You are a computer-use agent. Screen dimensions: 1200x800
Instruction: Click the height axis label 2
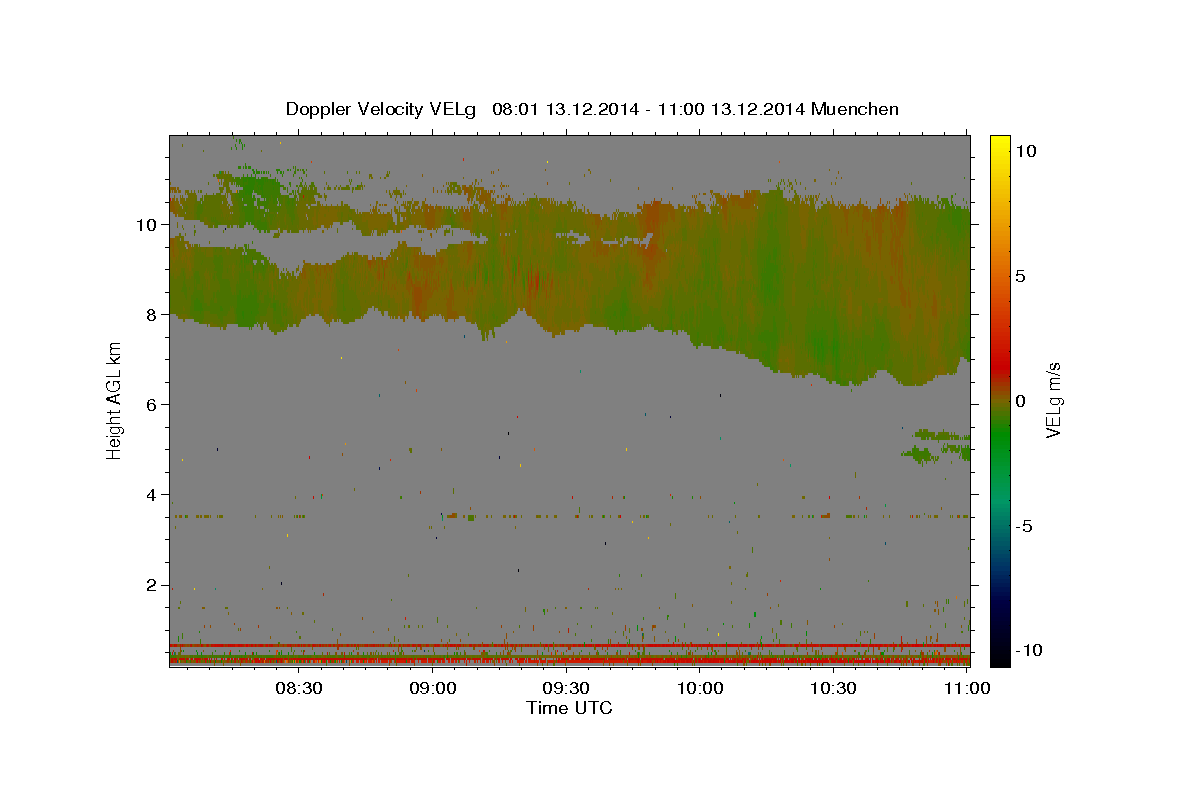pyautogui.click(x=154, y=585)
